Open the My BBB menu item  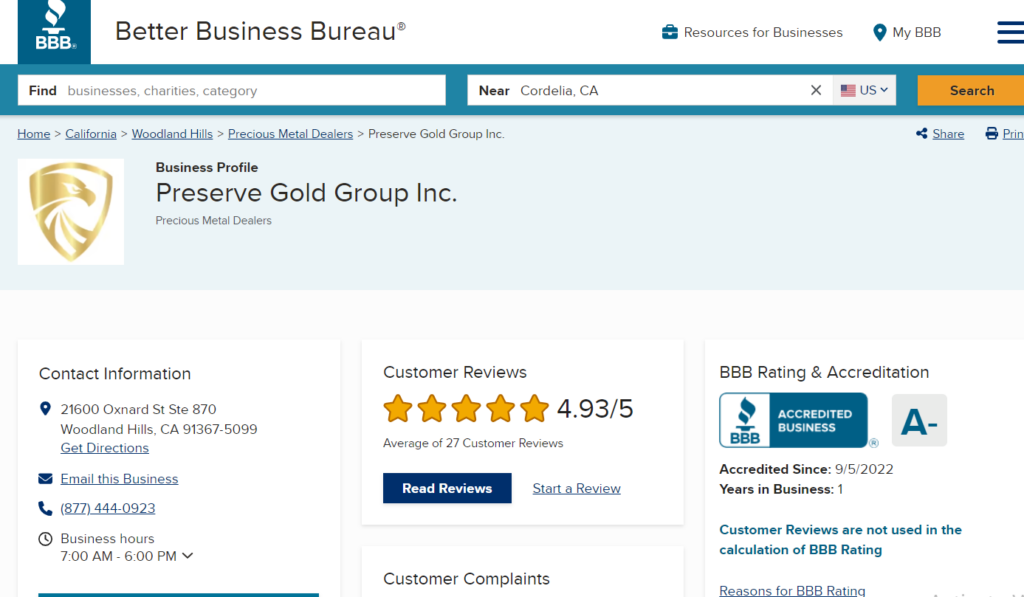[907, 32]
